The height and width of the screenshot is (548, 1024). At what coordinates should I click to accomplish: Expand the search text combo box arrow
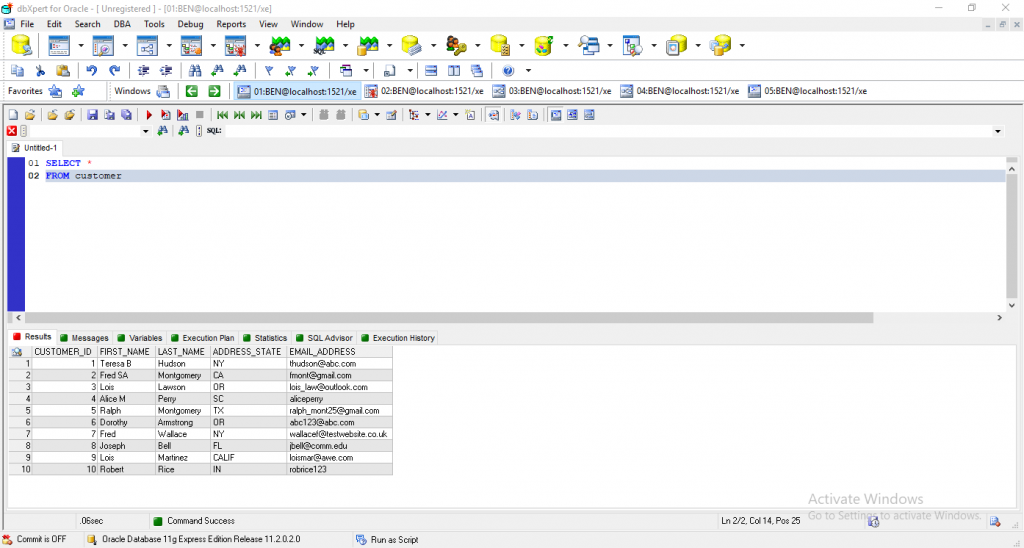(x=146, y=131)
